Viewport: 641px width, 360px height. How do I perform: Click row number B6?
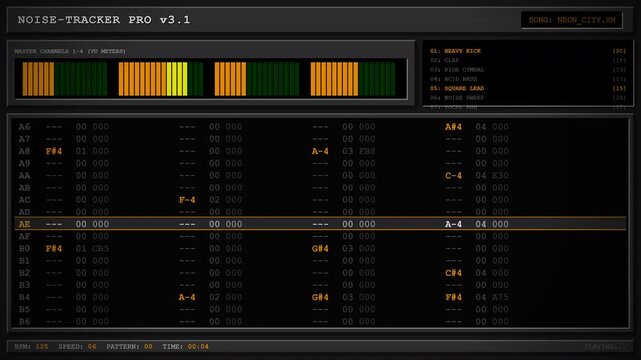pyautogui.click(x=25, y=322)
